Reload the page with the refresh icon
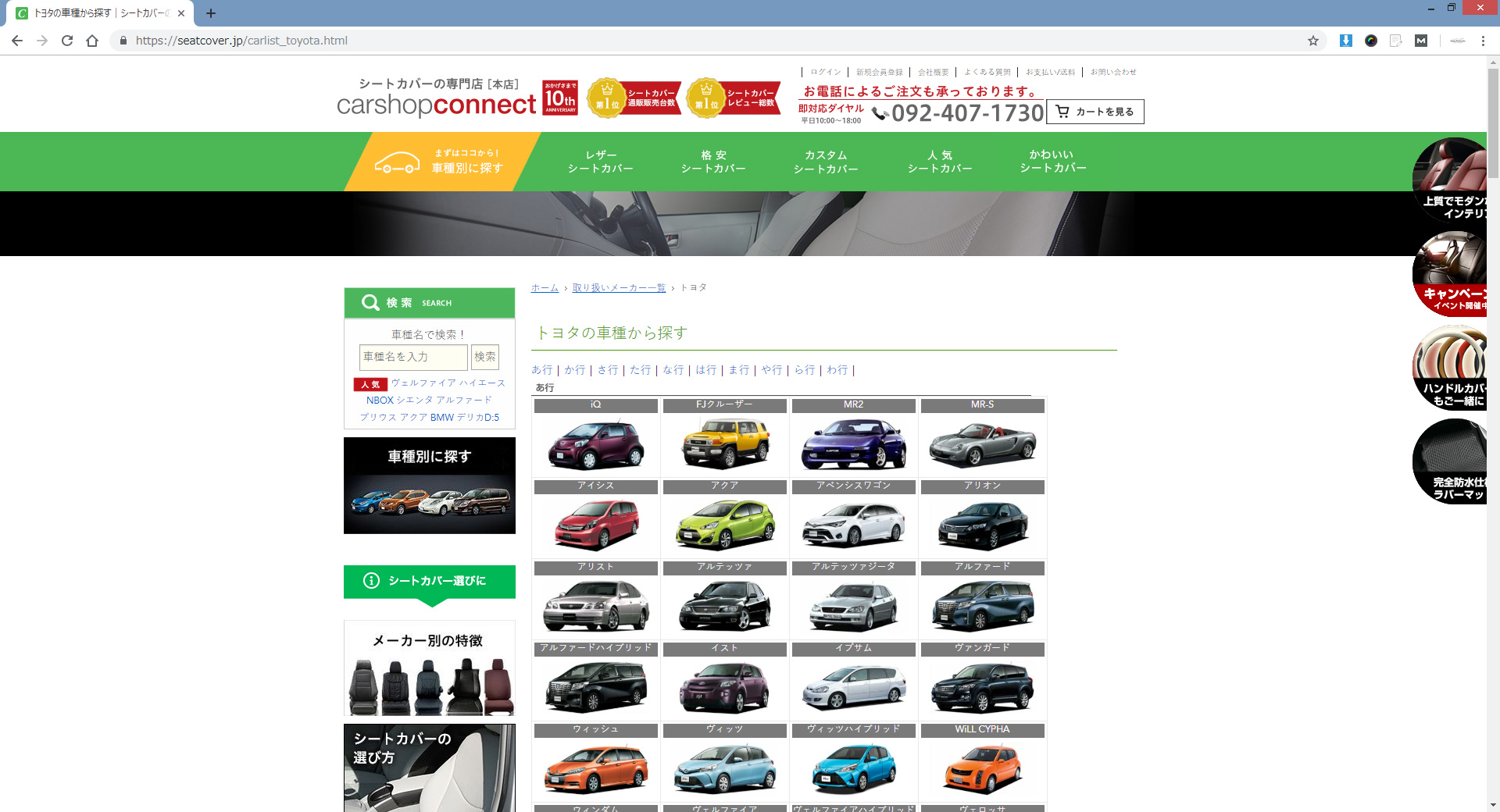 [67, 41]
